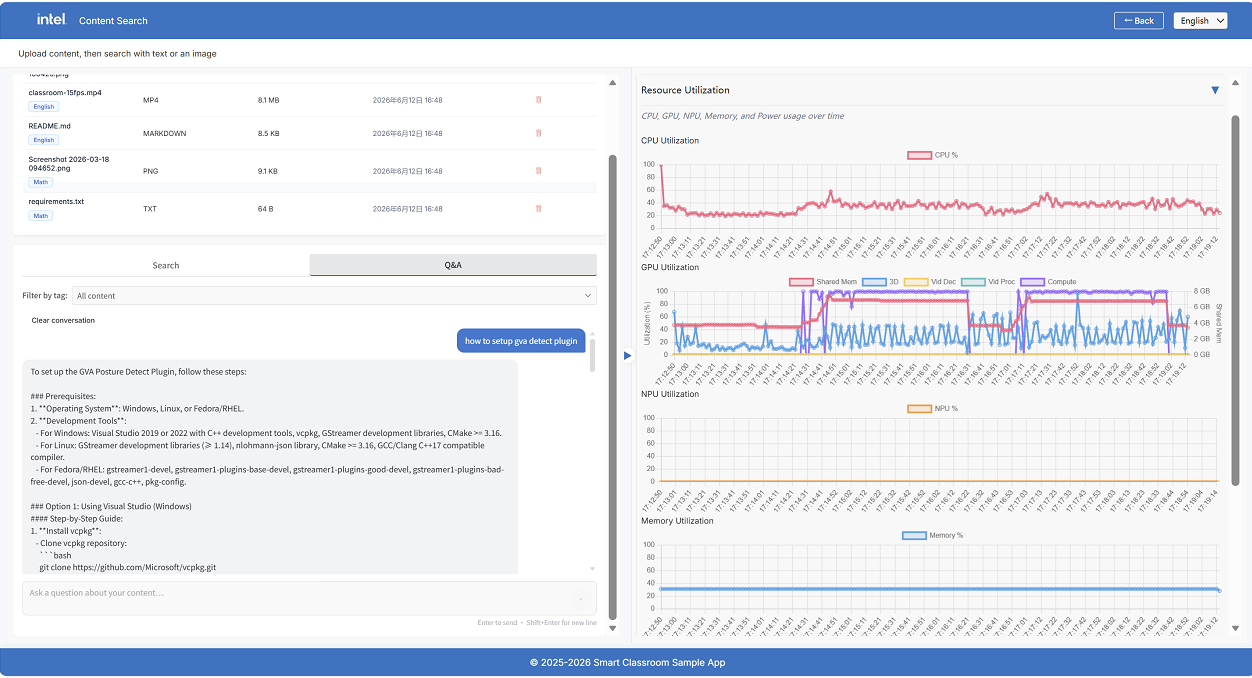Click the Memory Utilization heading
The width and height of the screenshot is (1252, 678).
click(x=677, y=521)
